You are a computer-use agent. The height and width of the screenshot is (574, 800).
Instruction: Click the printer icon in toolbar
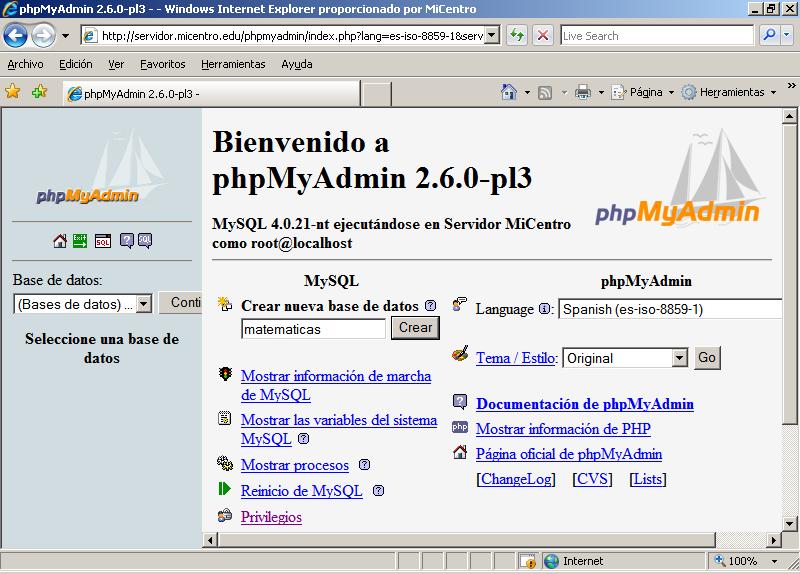(583, 92)
